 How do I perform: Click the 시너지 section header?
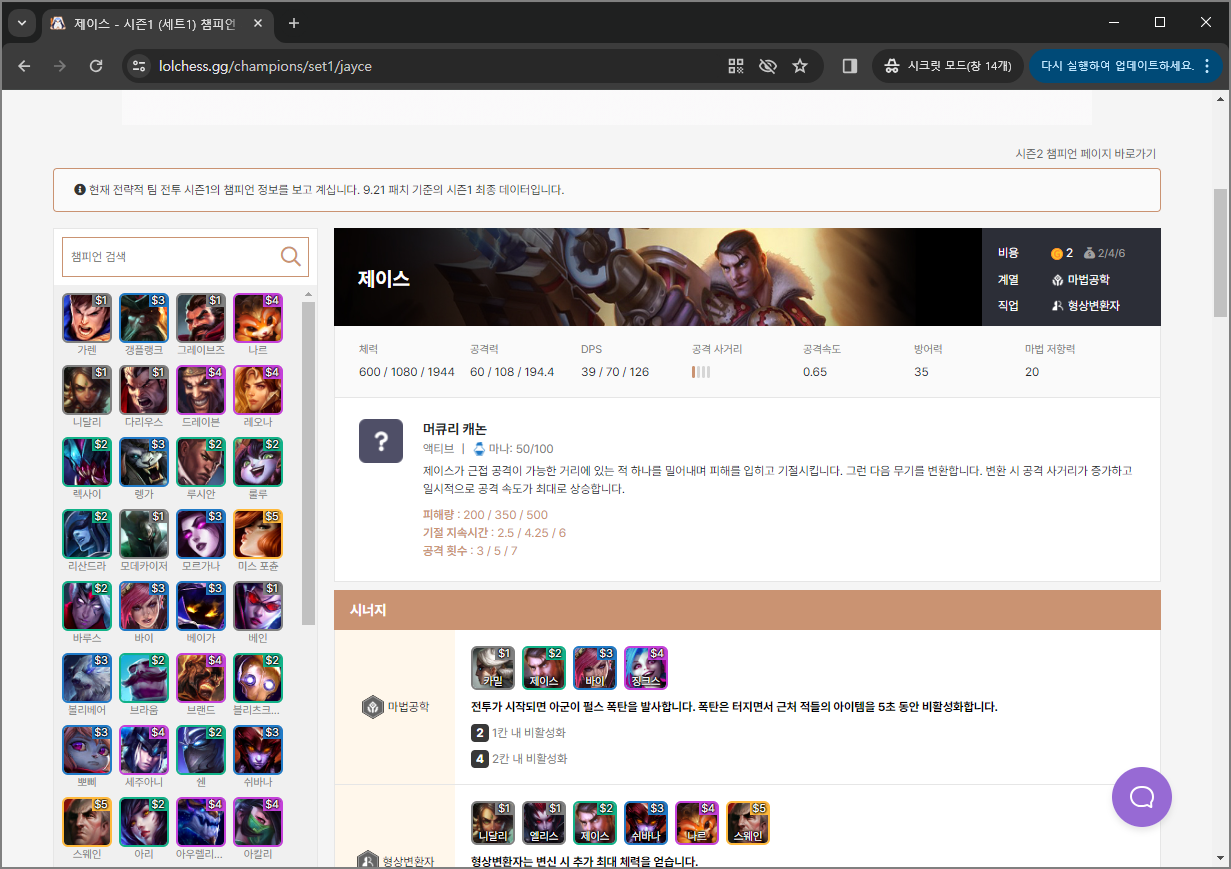(x=747, y=610)
